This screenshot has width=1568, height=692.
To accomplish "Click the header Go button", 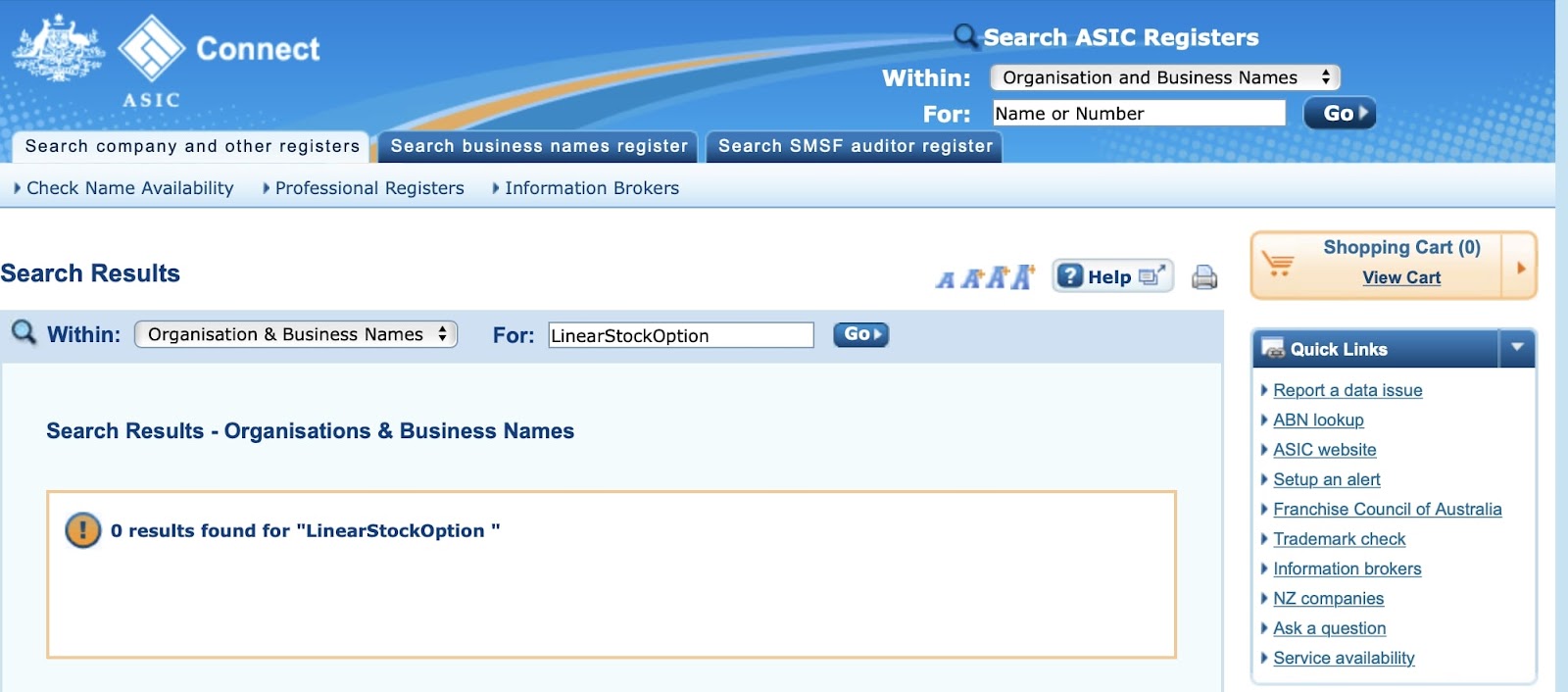I will pyautogui.click(x=1340, y=113).
